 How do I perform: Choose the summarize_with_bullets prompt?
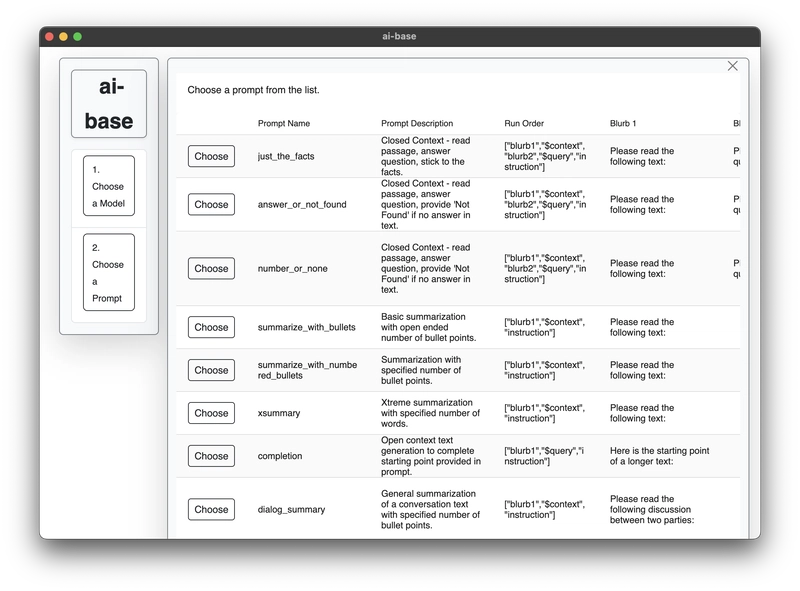[x=211, y=327]
